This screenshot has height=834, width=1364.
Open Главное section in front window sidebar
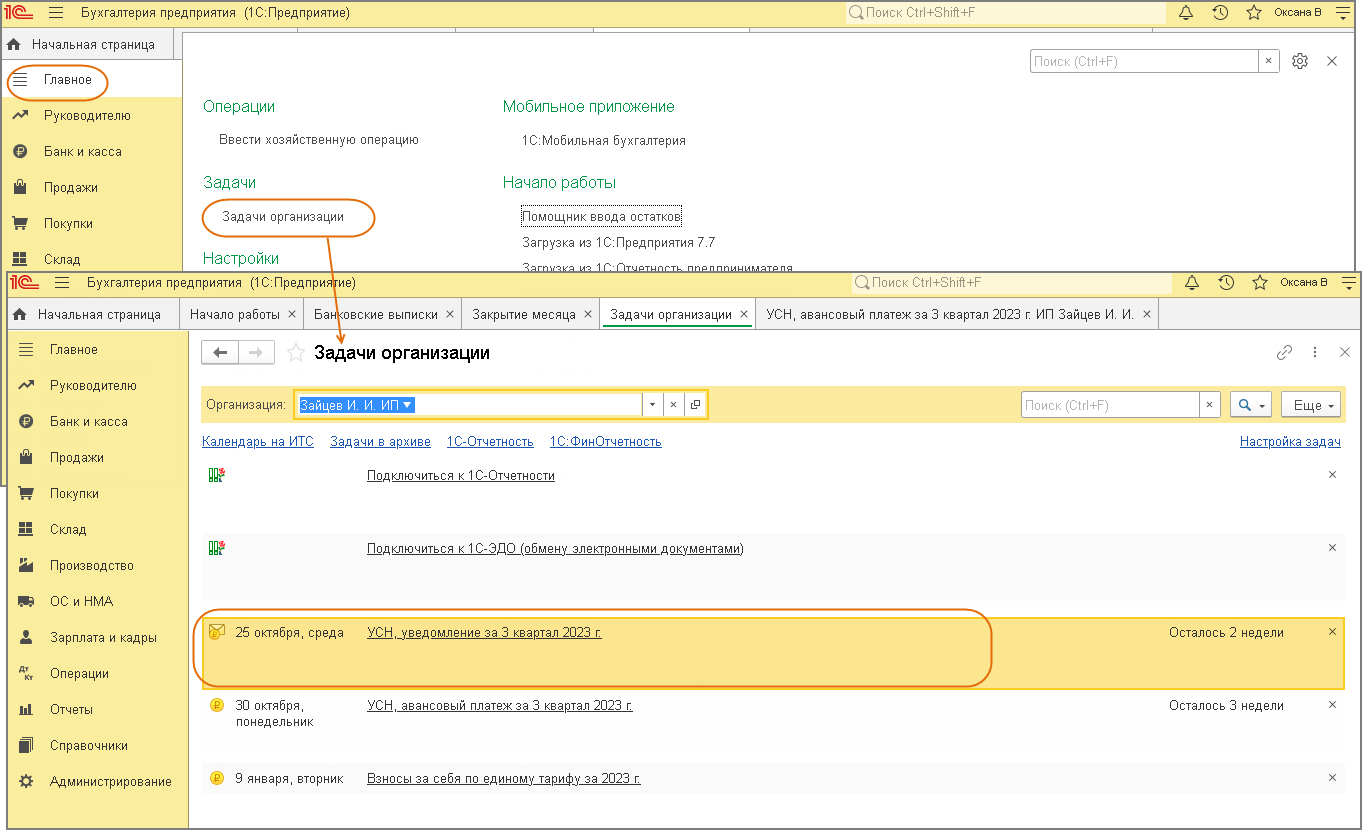tap(74, 350)
